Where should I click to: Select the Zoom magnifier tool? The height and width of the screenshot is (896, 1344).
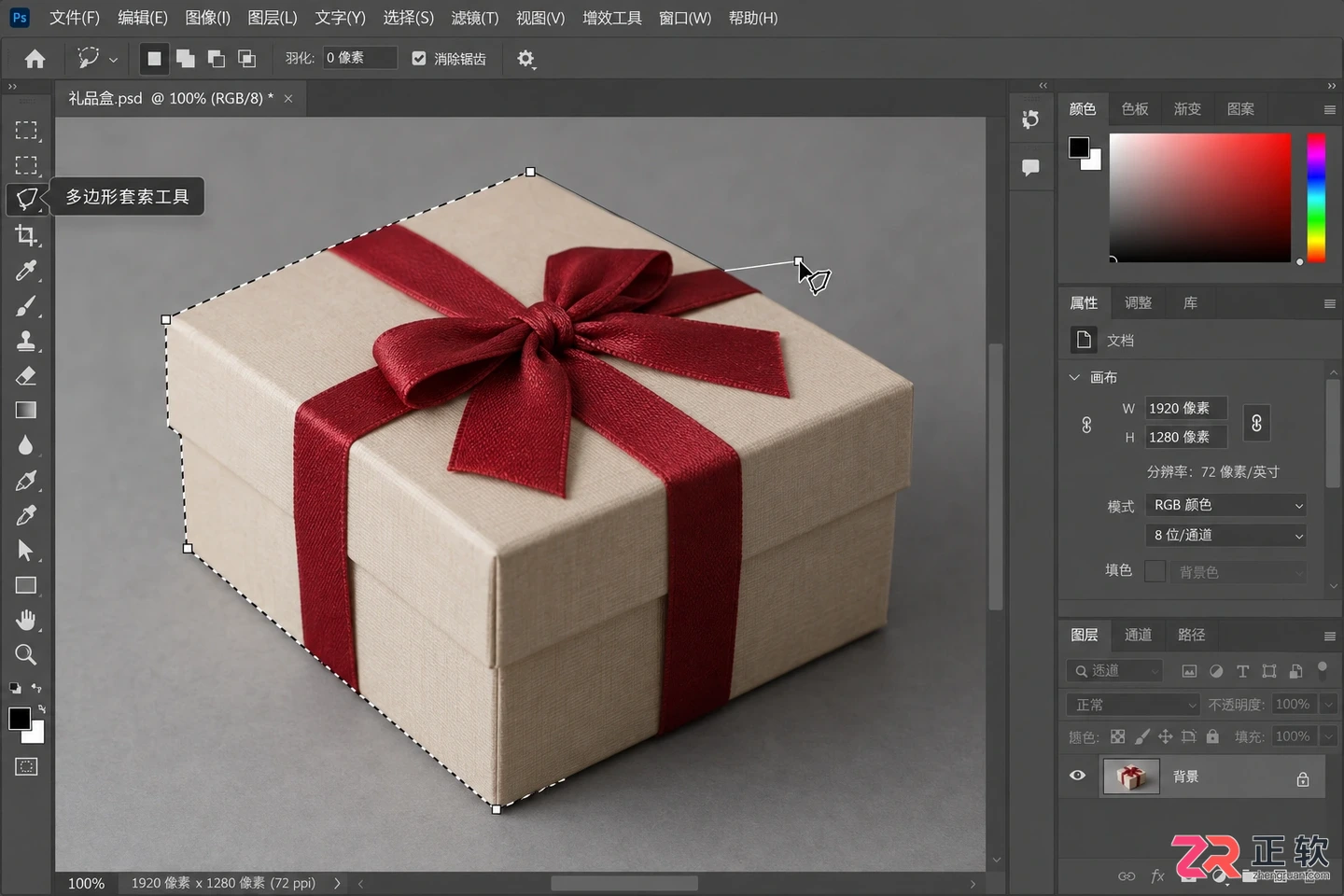[x=26, y=654]
